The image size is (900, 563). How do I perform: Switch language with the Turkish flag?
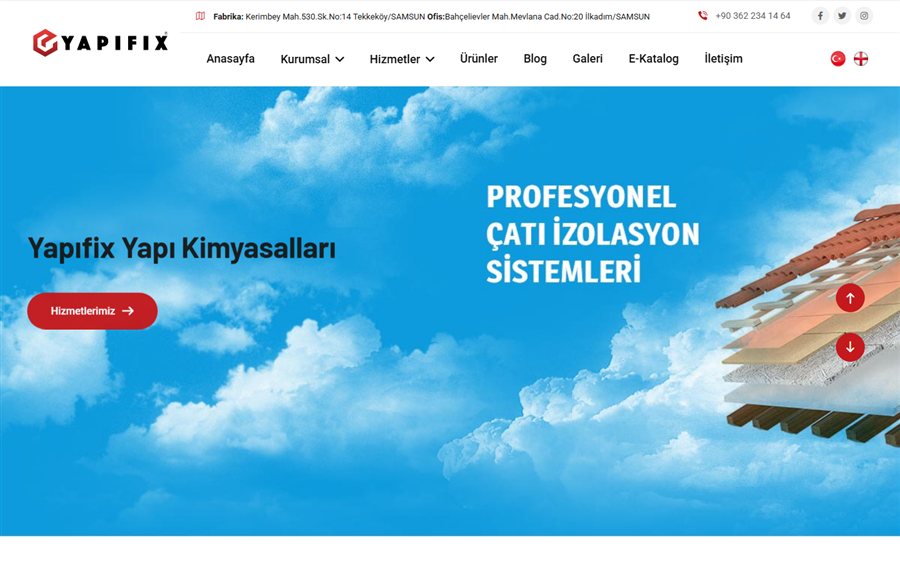click(x=838, y=59)
